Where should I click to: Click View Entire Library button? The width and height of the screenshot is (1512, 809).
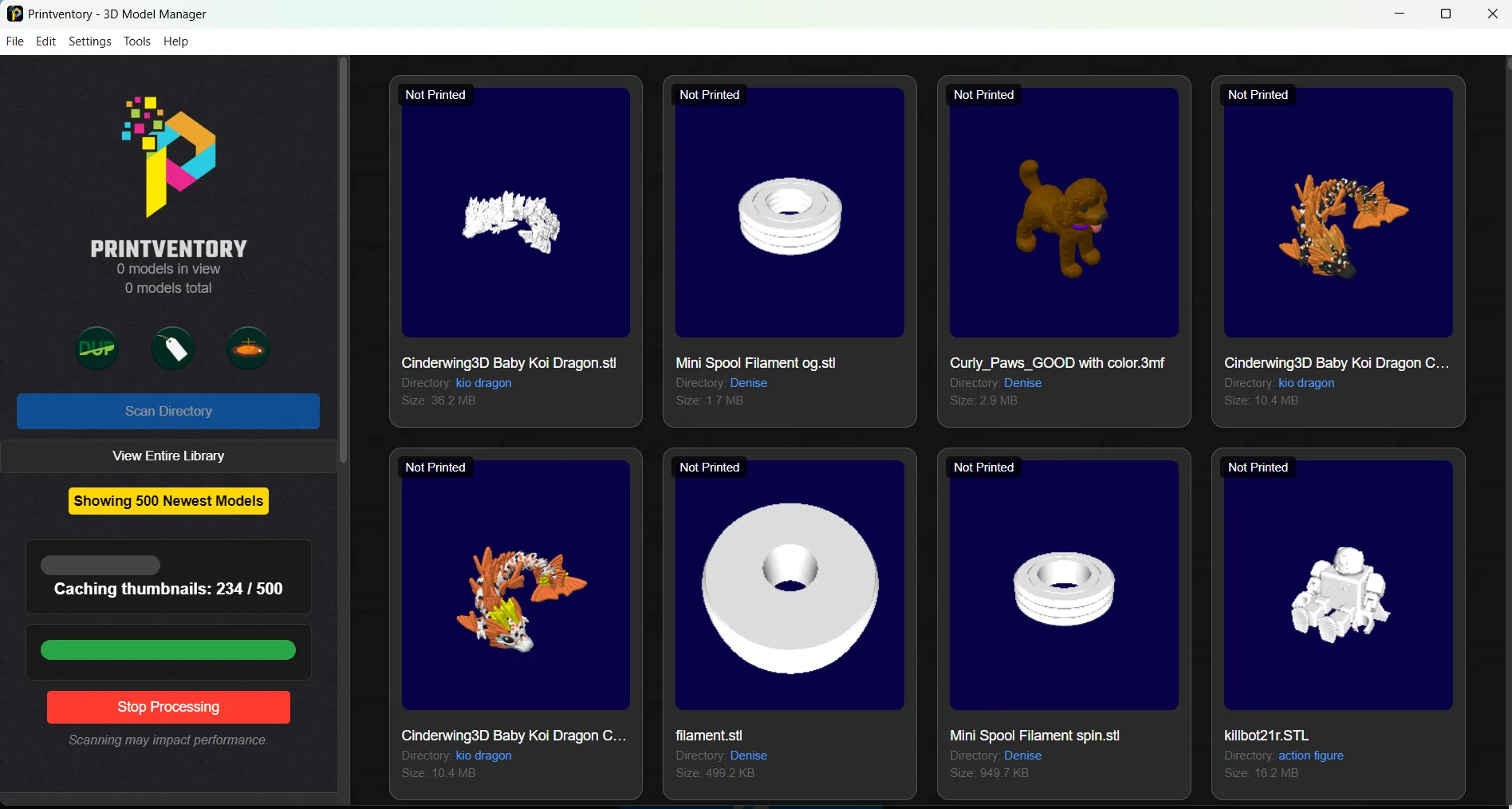tap(168, 456)
